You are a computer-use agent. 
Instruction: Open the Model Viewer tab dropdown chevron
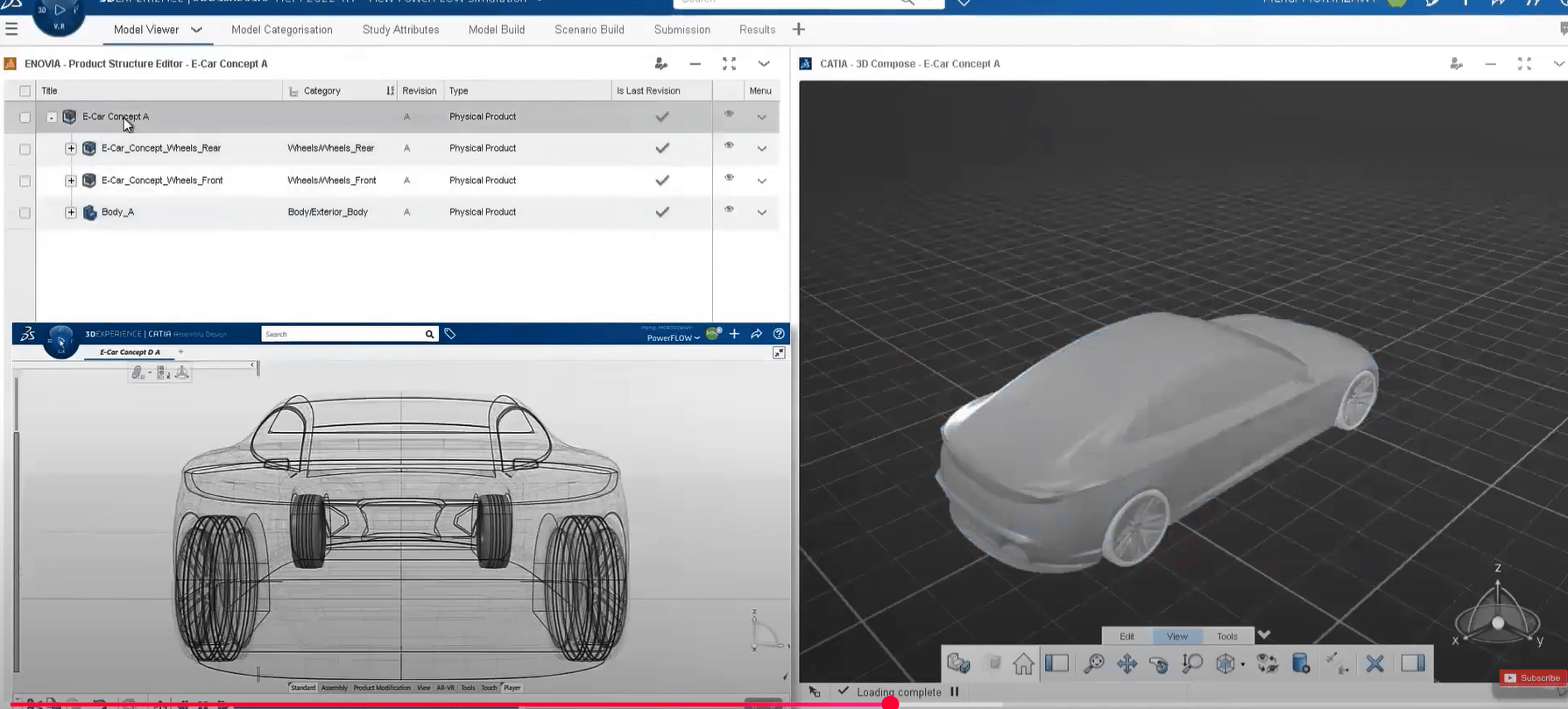pyautogui.click(x=196, y=30)
